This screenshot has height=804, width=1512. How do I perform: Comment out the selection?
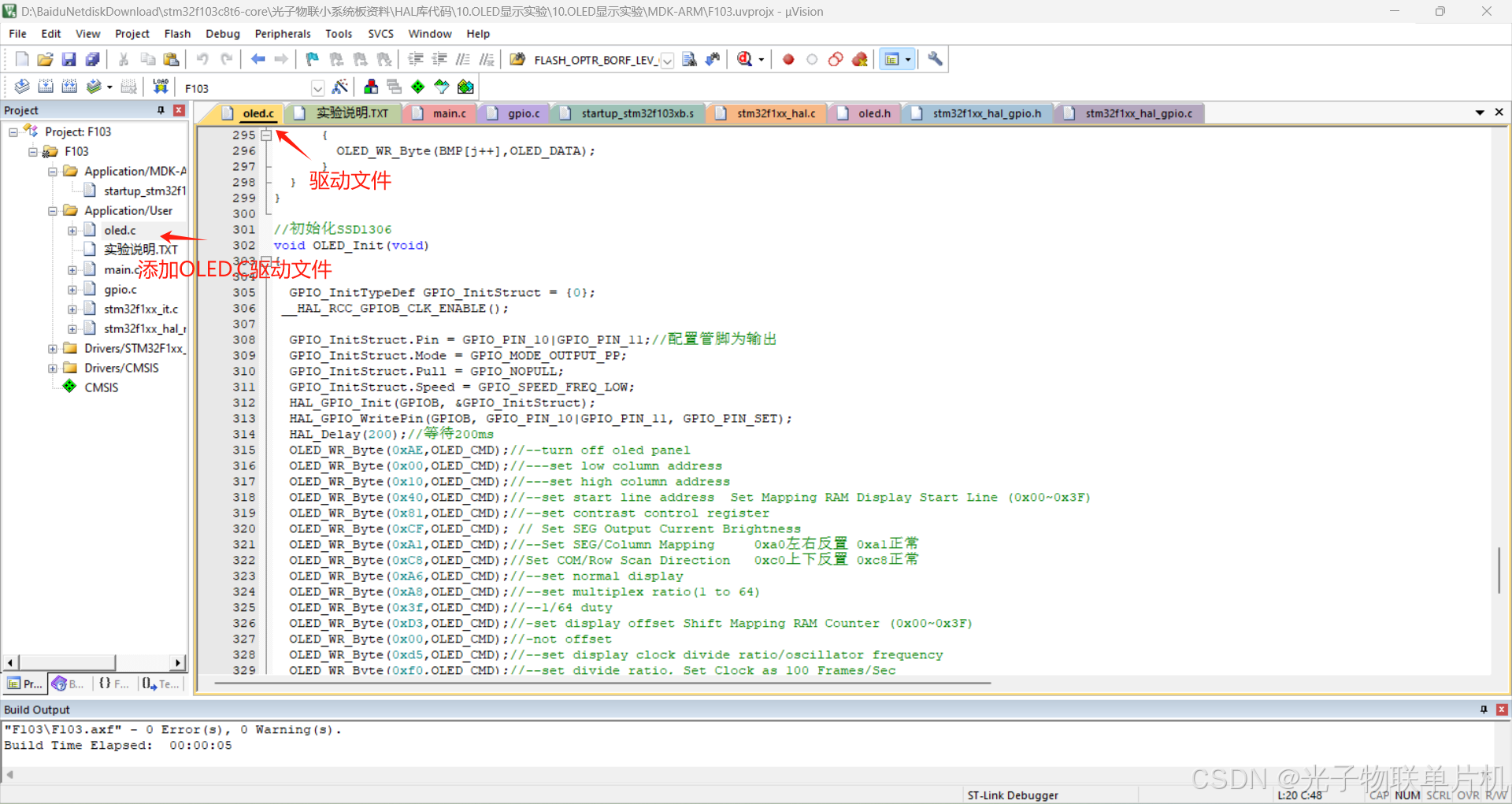pos(463,59)
